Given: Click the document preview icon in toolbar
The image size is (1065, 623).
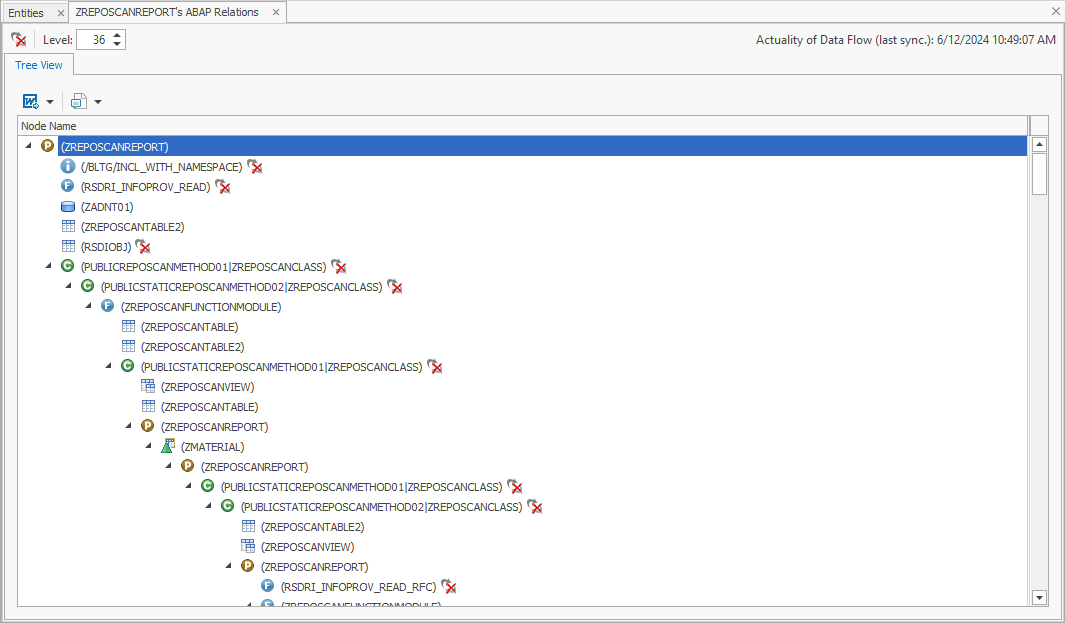Looking at the screenshot, I should click(77, 101).
